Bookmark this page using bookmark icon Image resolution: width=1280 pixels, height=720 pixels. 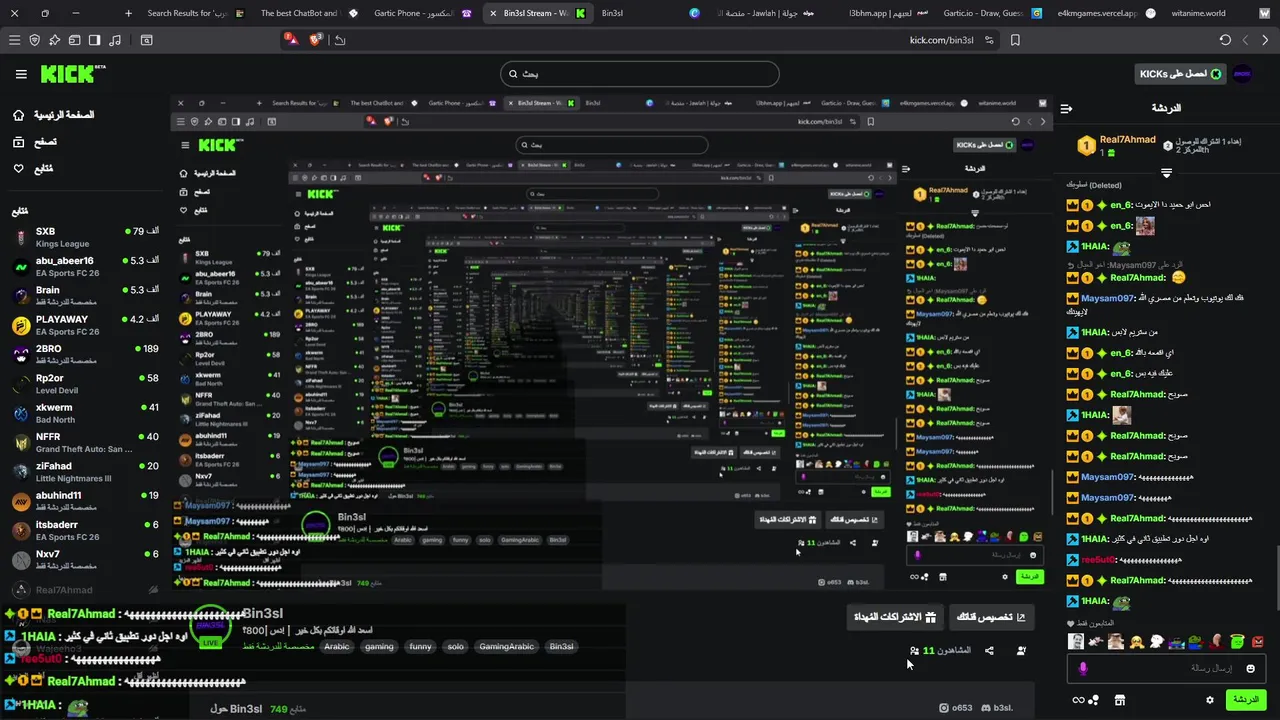[1015, 40]
